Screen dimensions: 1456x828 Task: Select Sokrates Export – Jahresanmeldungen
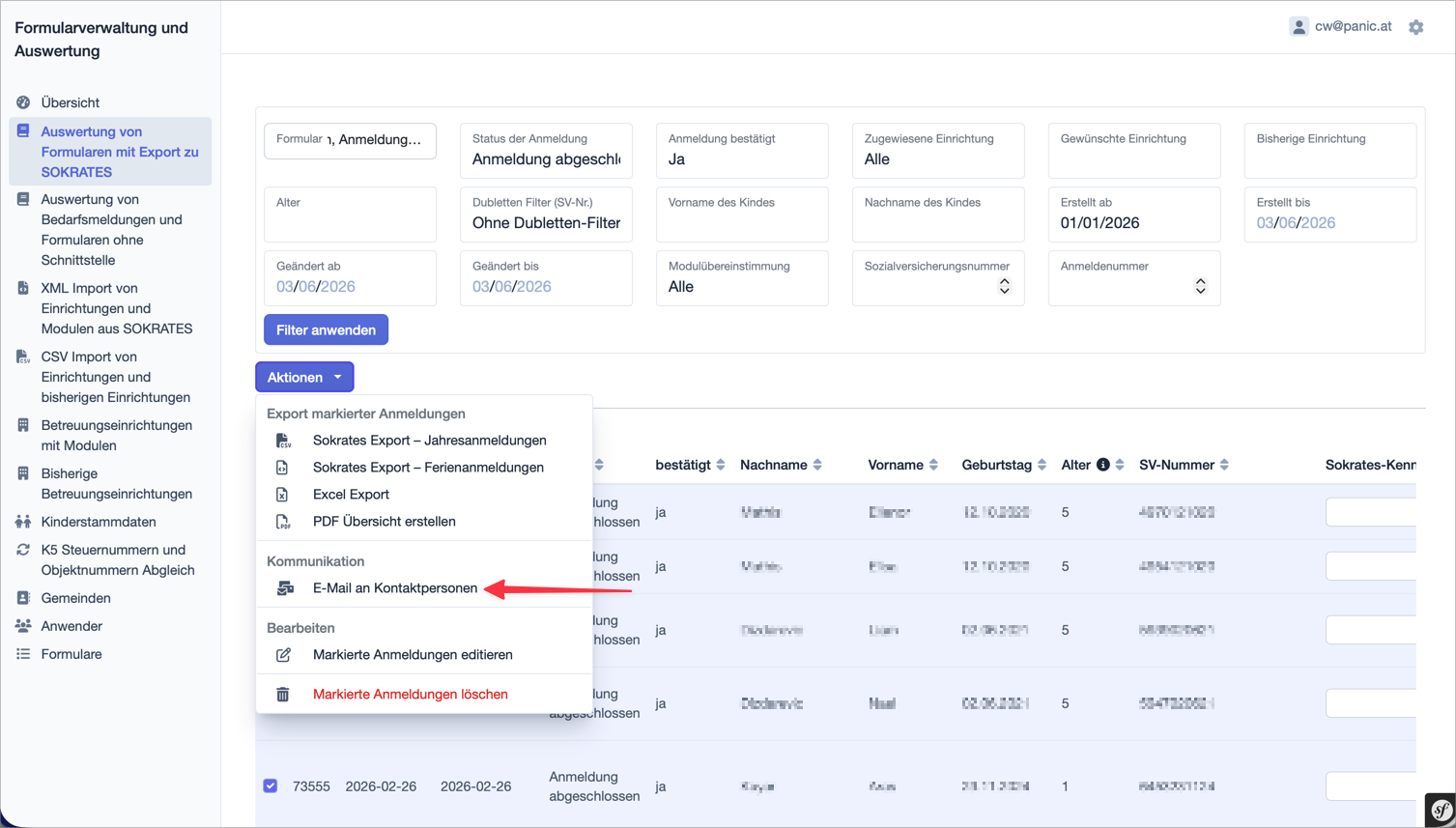coord(429,441)
